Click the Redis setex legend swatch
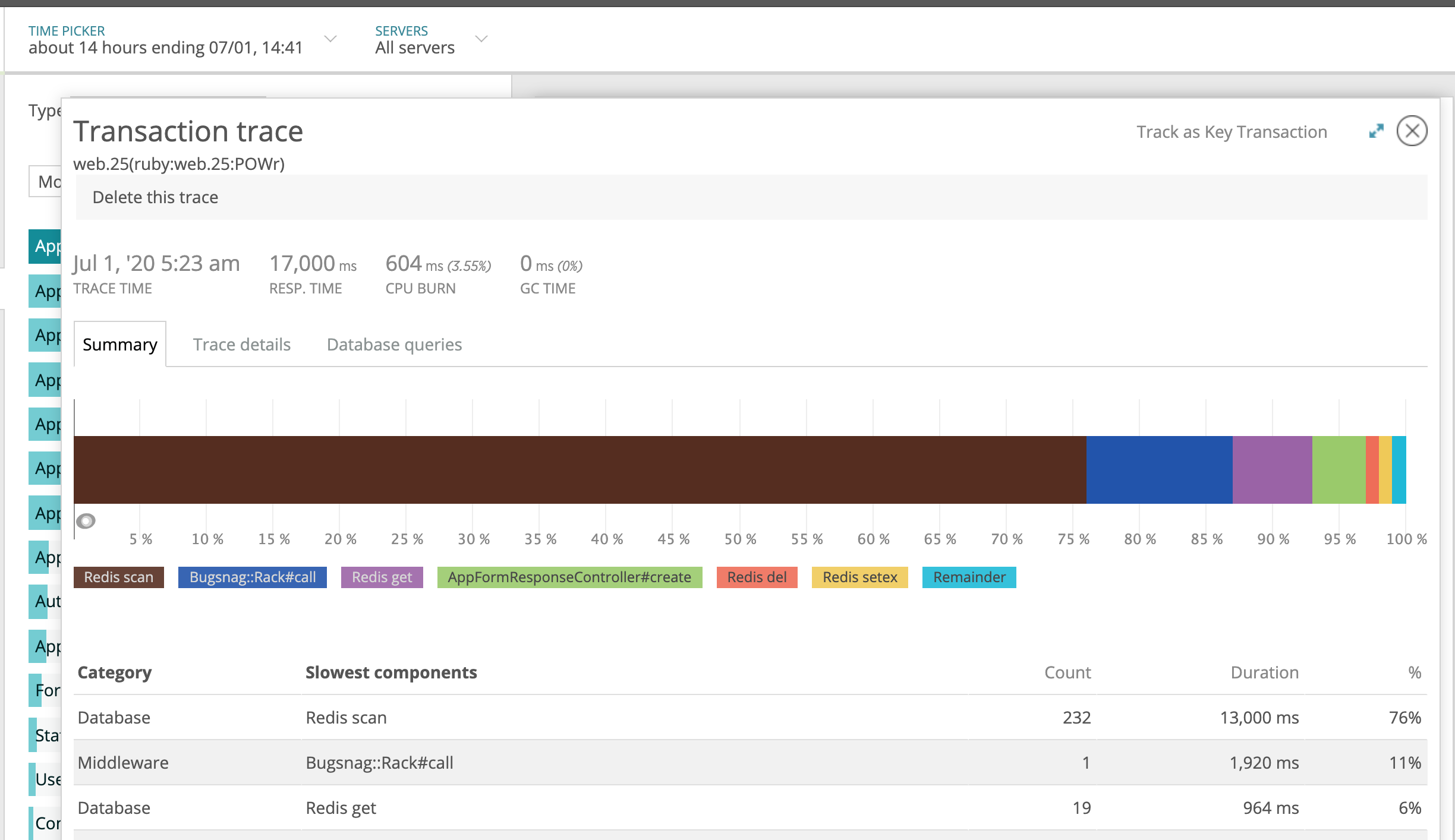Screen dimensions: 1455x840 click(859, 577)
